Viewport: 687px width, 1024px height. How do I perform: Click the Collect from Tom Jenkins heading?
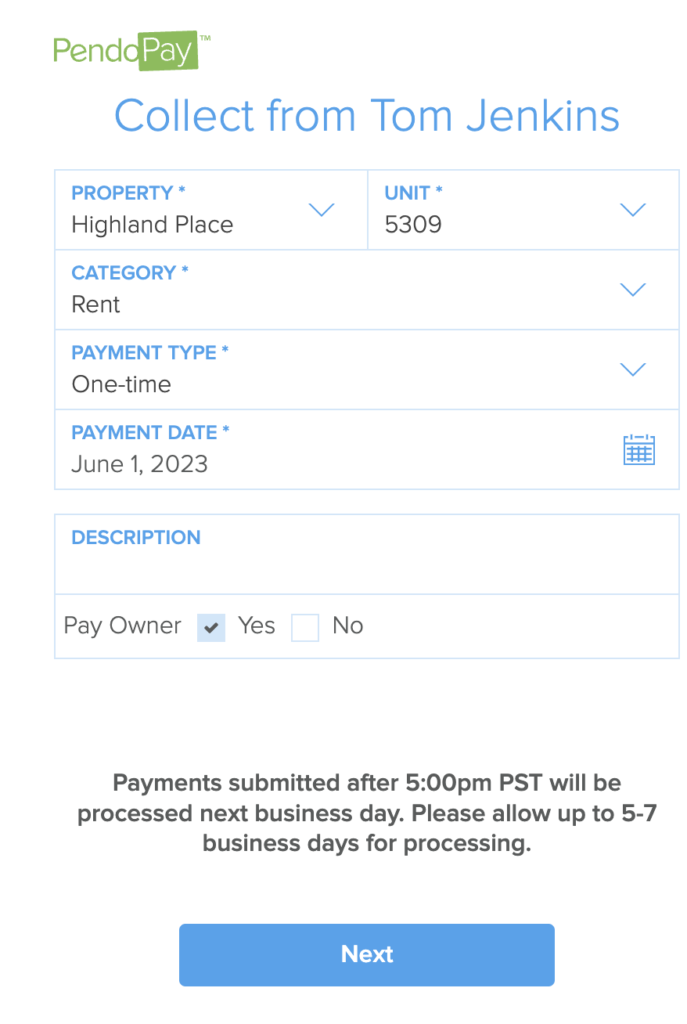pos(367,116)
